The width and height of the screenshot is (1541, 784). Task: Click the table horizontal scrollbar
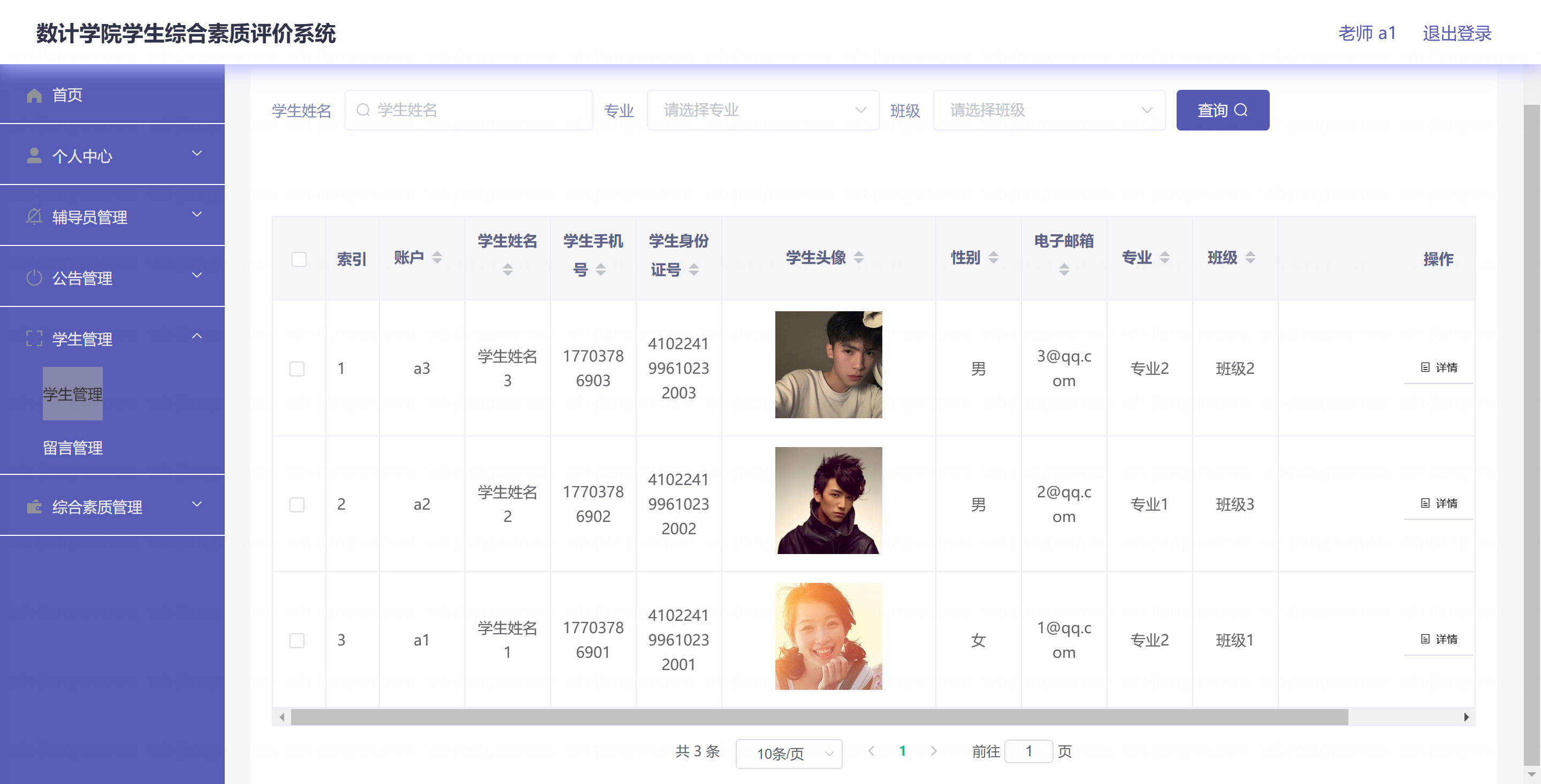point(819,717)
